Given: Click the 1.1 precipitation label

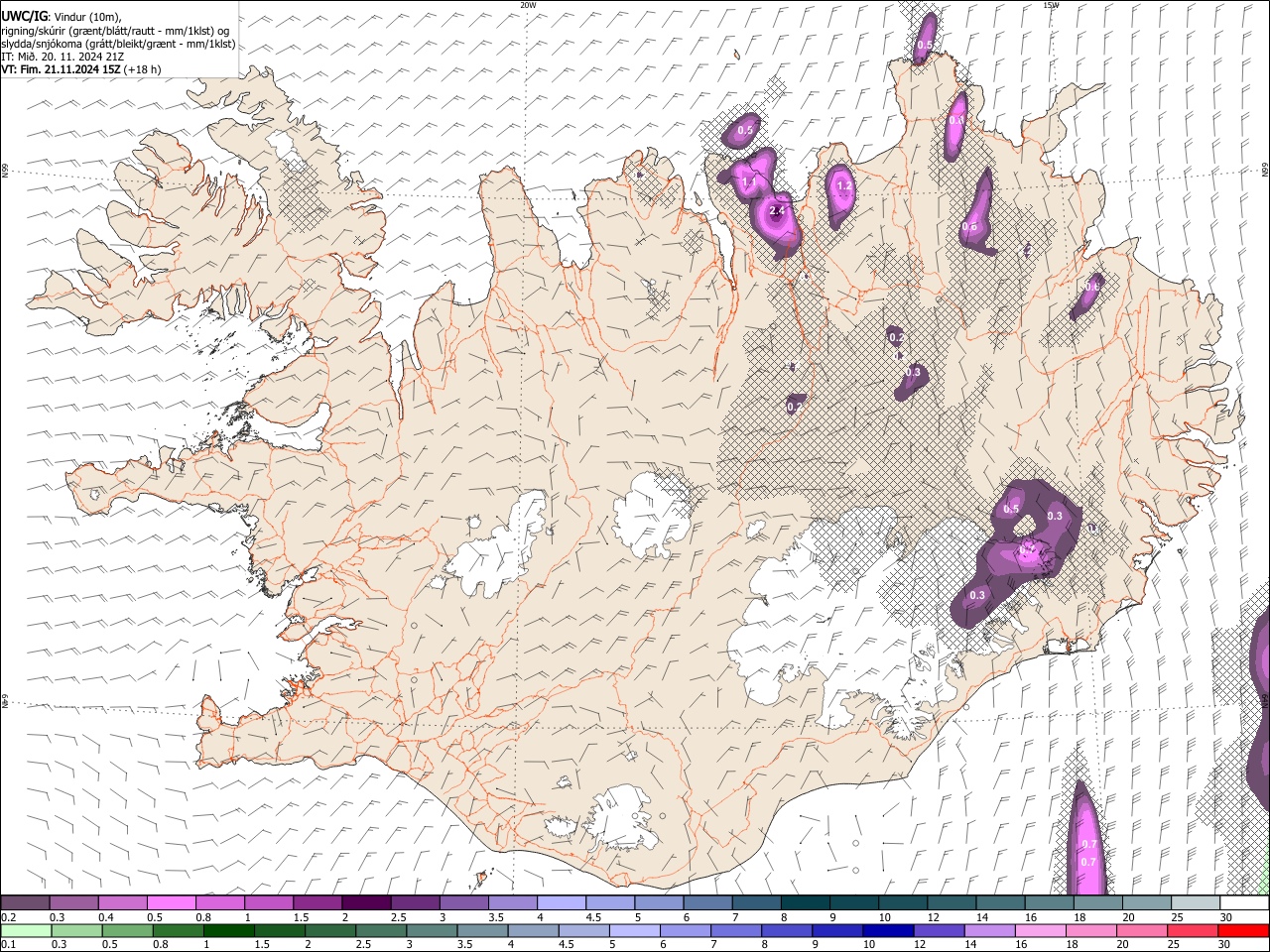Looking at the screenshot, I should tap(748, 182).
